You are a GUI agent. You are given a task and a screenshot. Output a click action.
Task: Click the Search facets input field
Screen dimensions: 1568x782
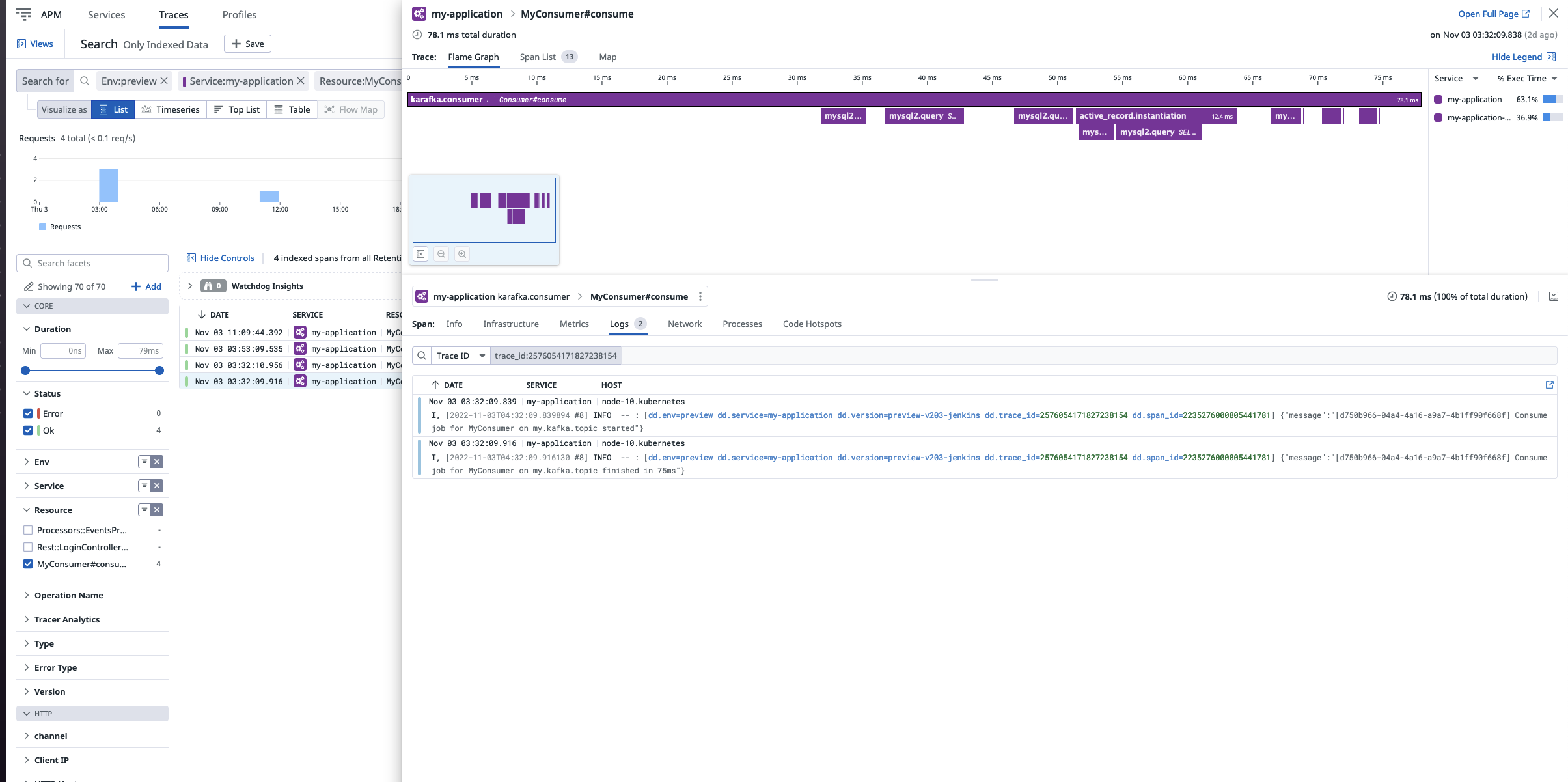[x=92, y=263]
